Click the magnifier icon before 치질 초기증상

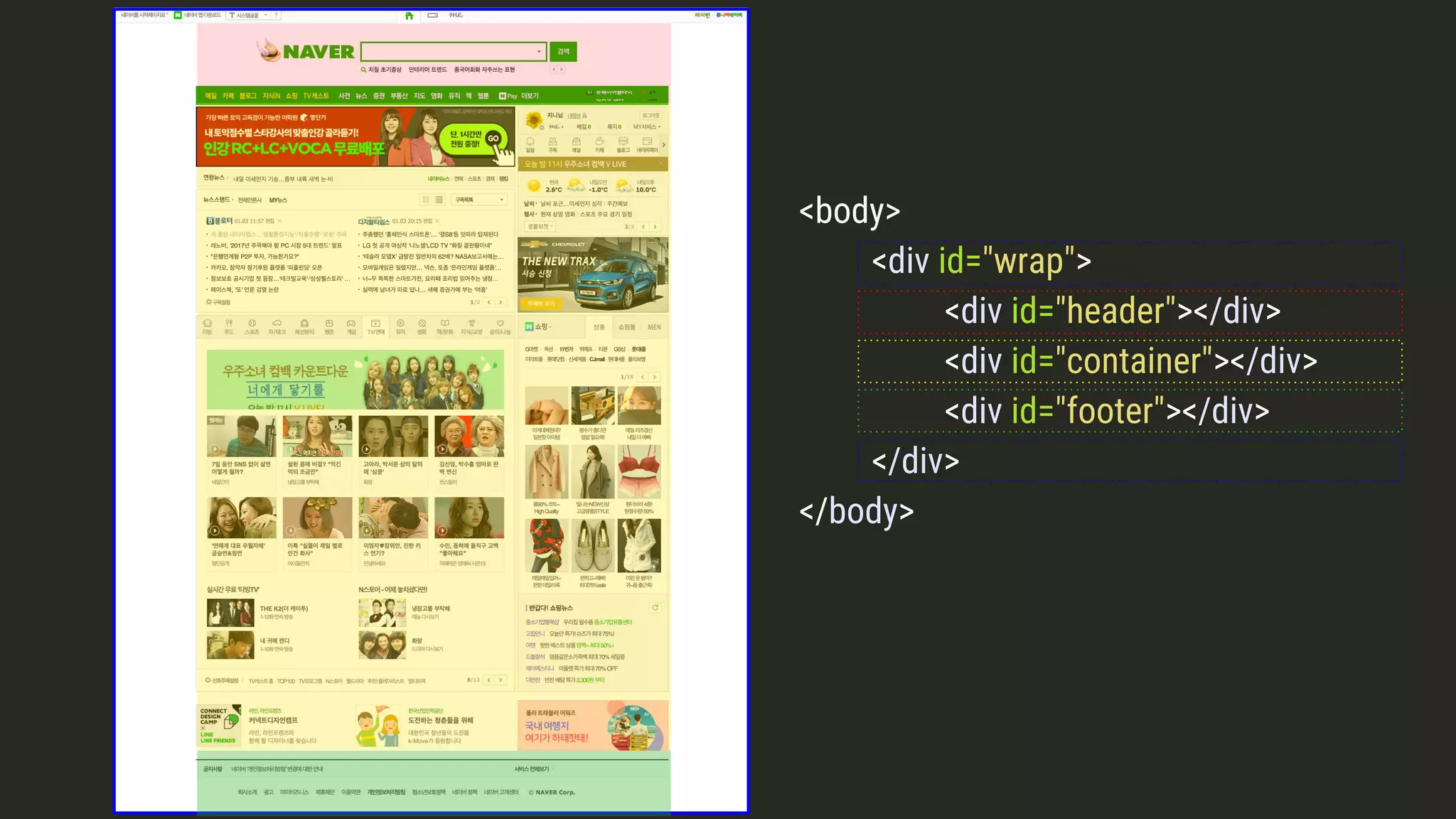[363, 70]
